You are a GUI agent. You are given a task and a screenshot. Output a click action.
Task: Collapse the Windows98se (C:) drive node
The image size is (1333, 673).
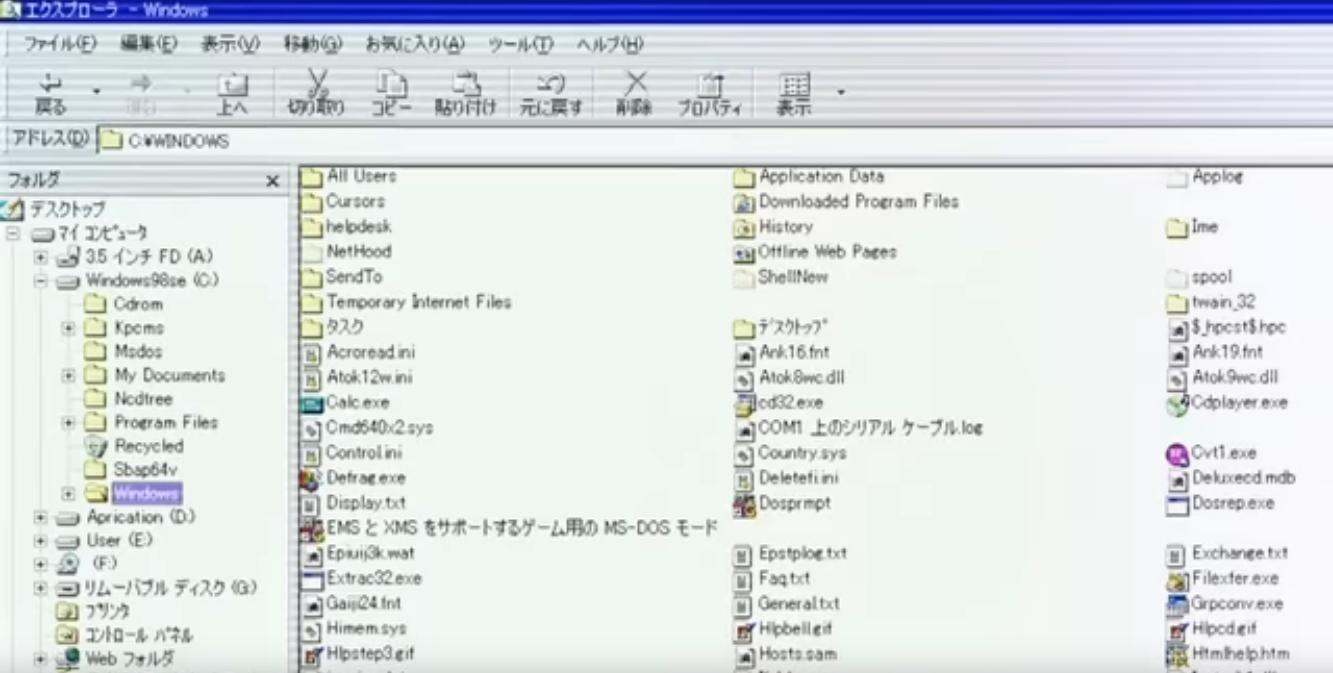[x=41, y=281]
